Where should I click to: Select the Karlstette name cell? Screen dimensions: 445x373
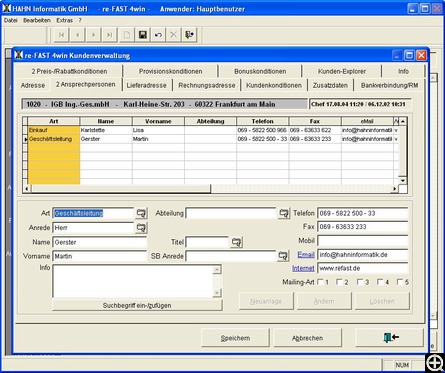[x=106, y=130]
